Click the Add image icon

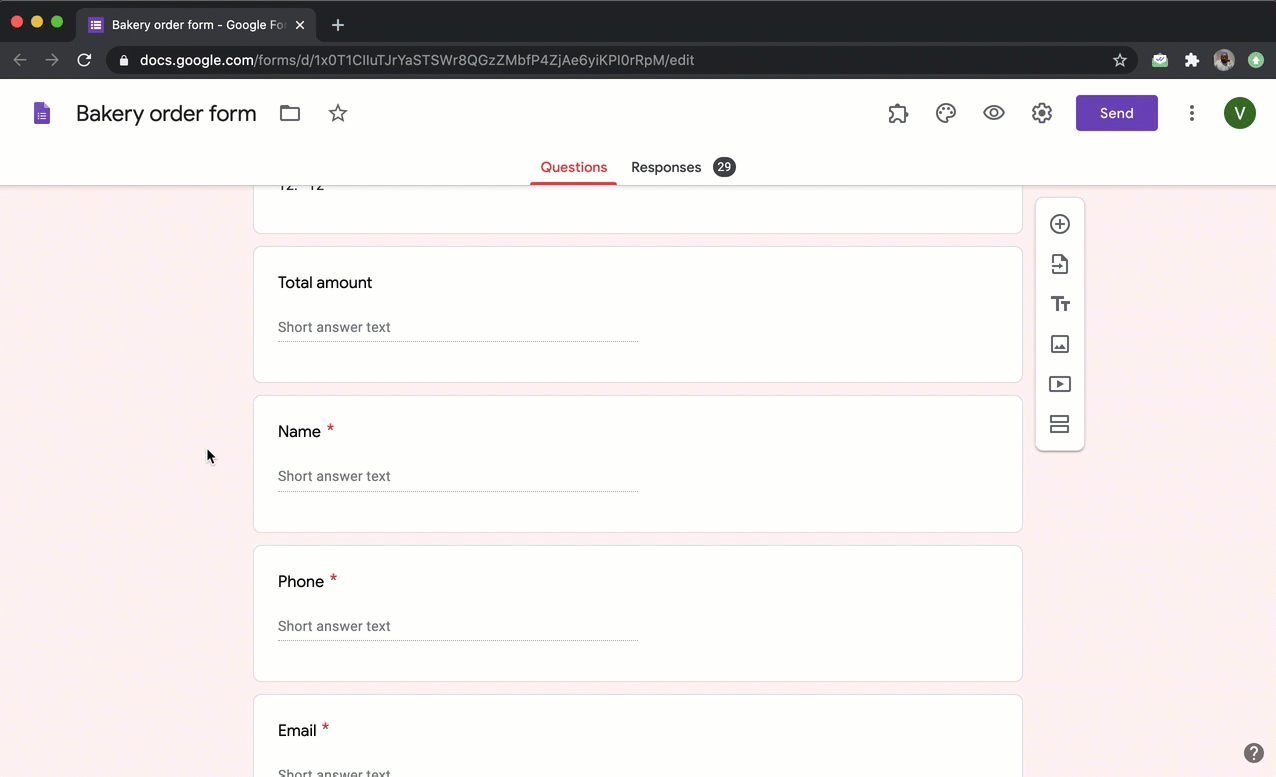(x=1060, y=344)
